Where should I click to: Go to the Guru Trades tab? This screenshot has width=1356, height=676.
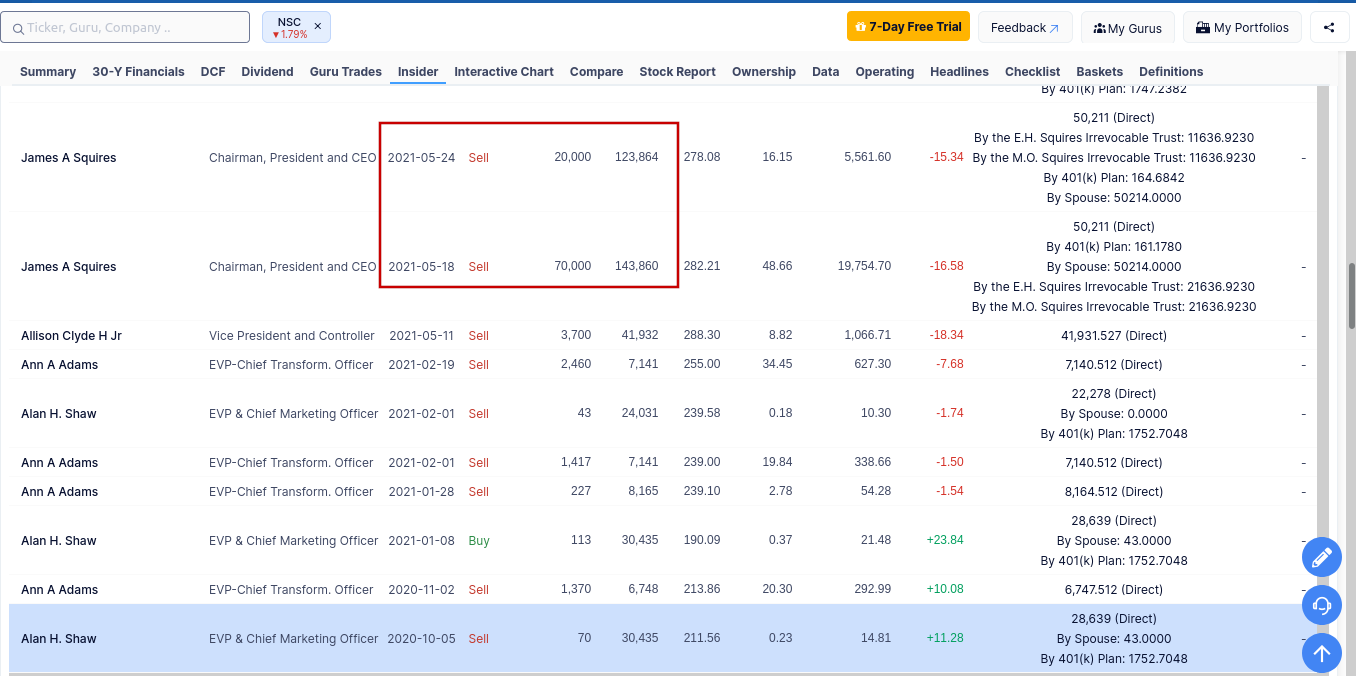point(346,72)
